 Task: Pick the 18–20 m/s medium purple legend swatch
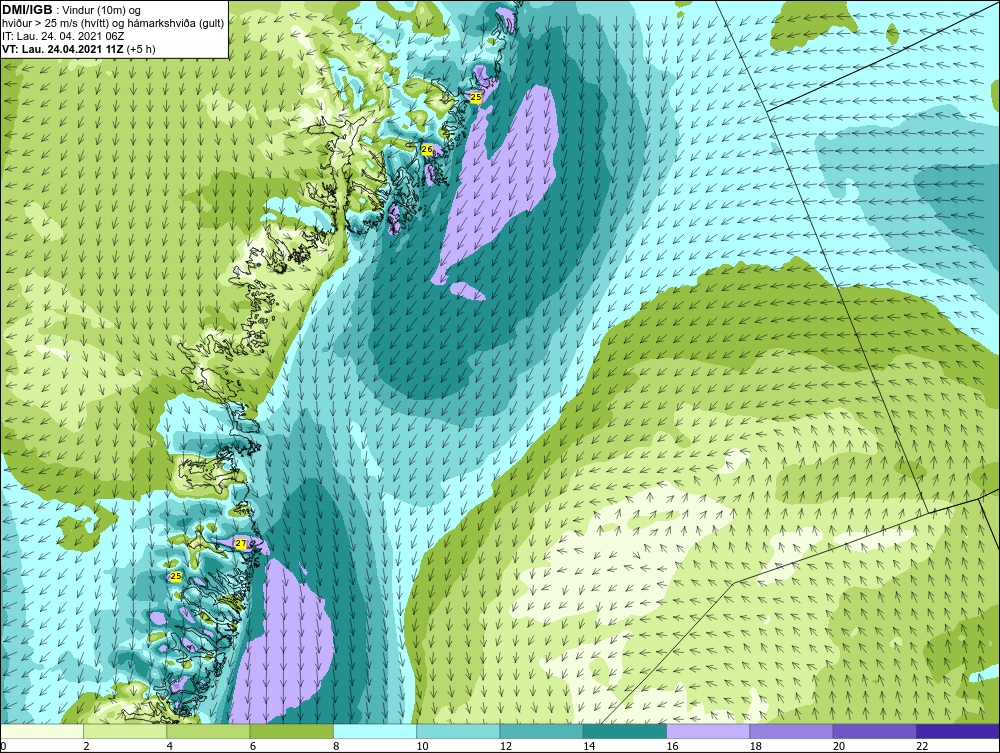click(x=791, y=731)
